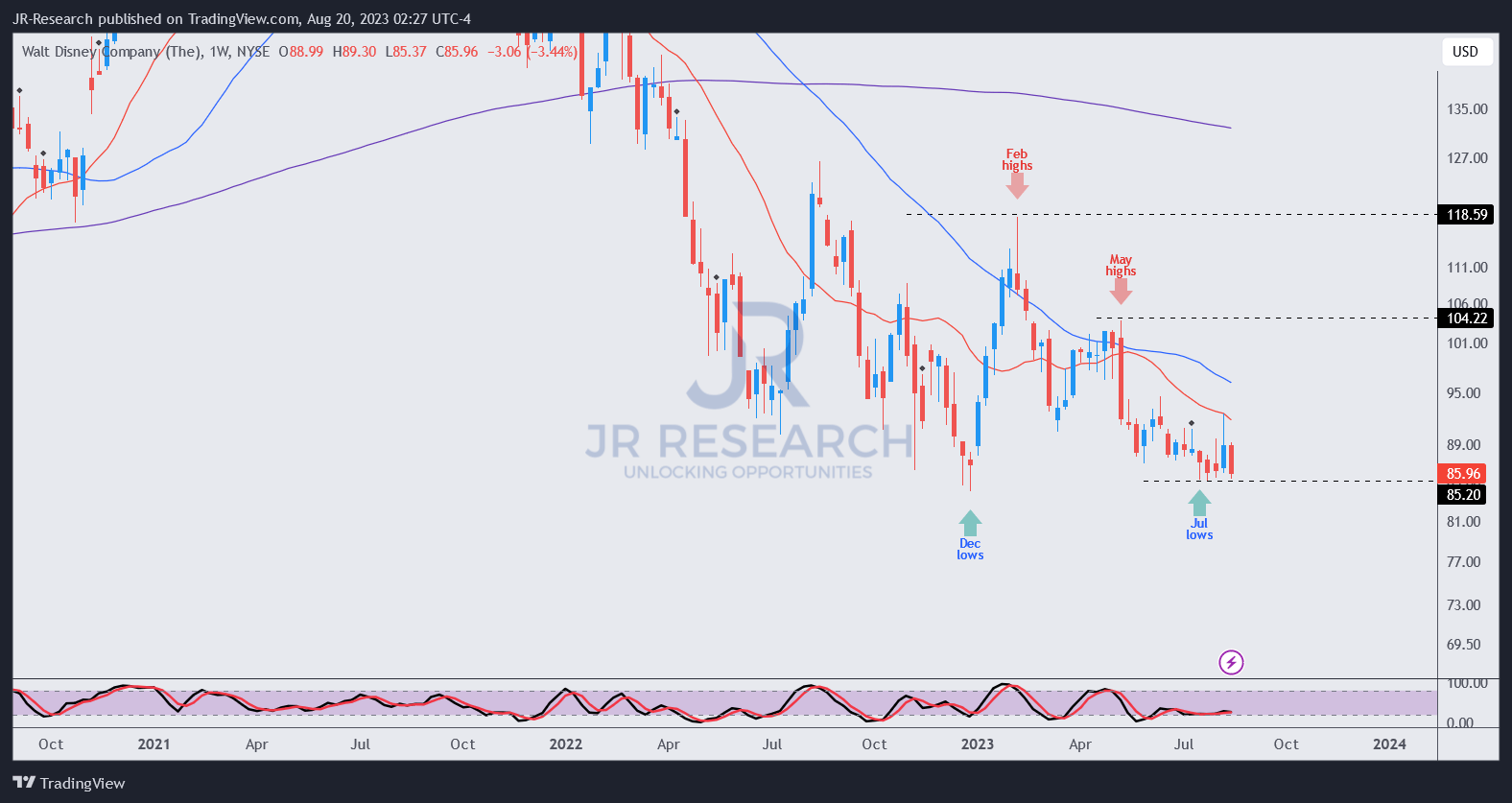Click the 118.59 price level label
This screenshot has height=803, width=1512.
point(1466,215)
